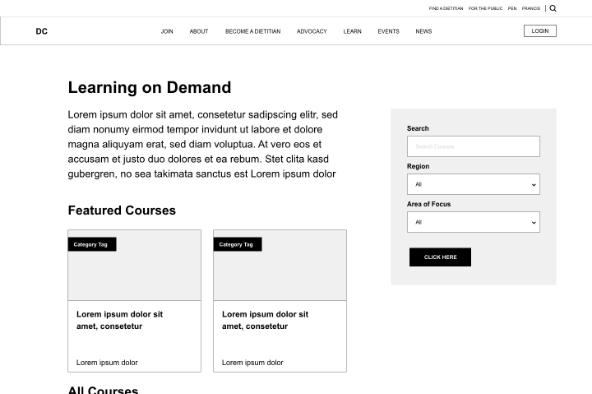Open the Become a Dietitian menu

click(253, 31)
